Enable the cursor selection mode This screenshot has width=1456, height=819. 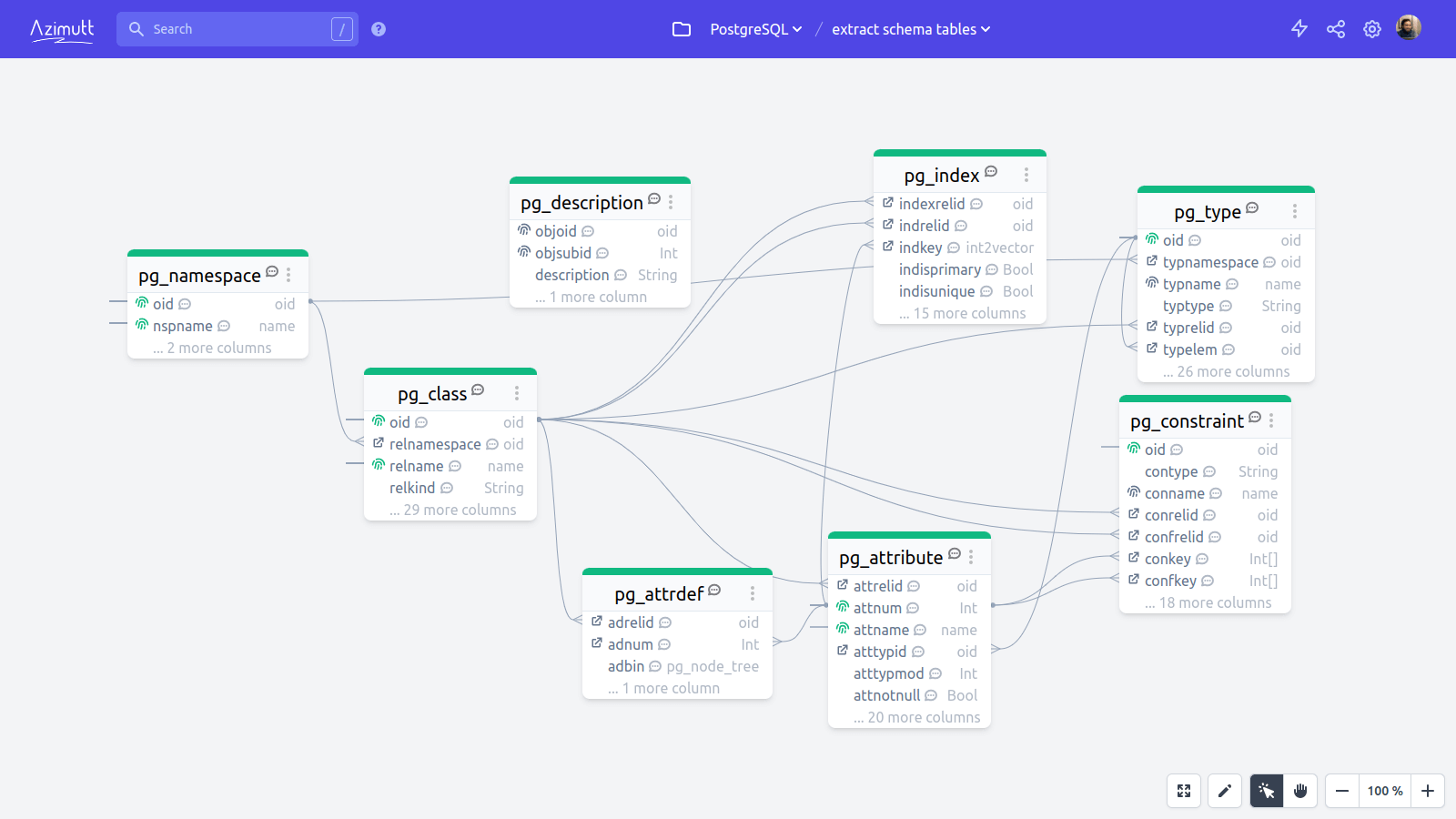click(x=1265, y=791)
